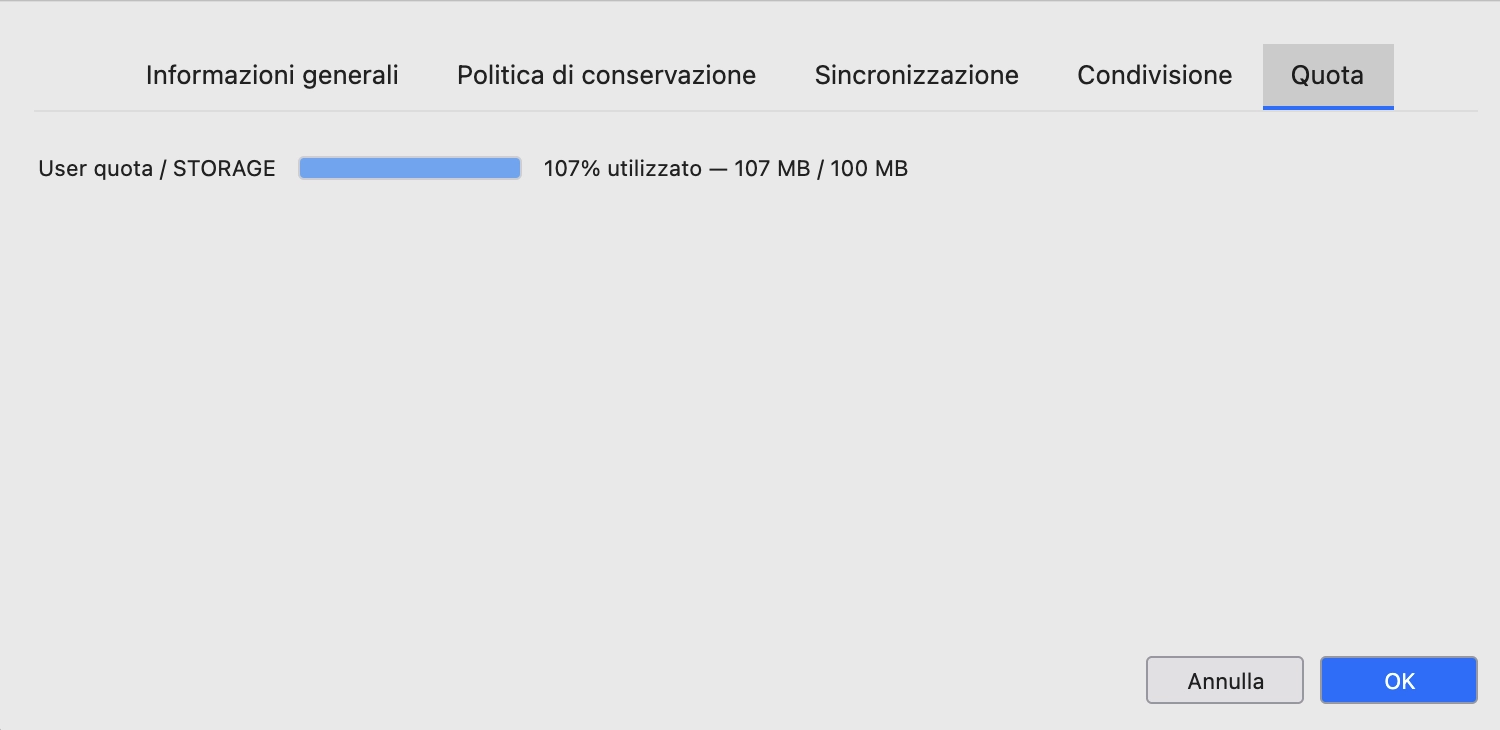
Task: Switch to Politica di conservazione tab
Action: click(x=606, y=75)
